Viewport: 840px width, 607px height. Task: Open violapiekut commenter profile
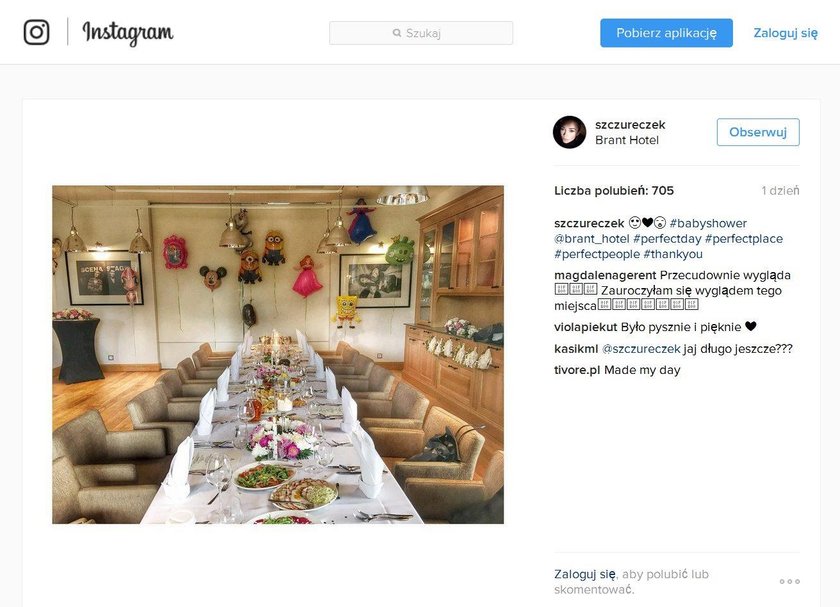pyautogui.click(x=586, y=327)
